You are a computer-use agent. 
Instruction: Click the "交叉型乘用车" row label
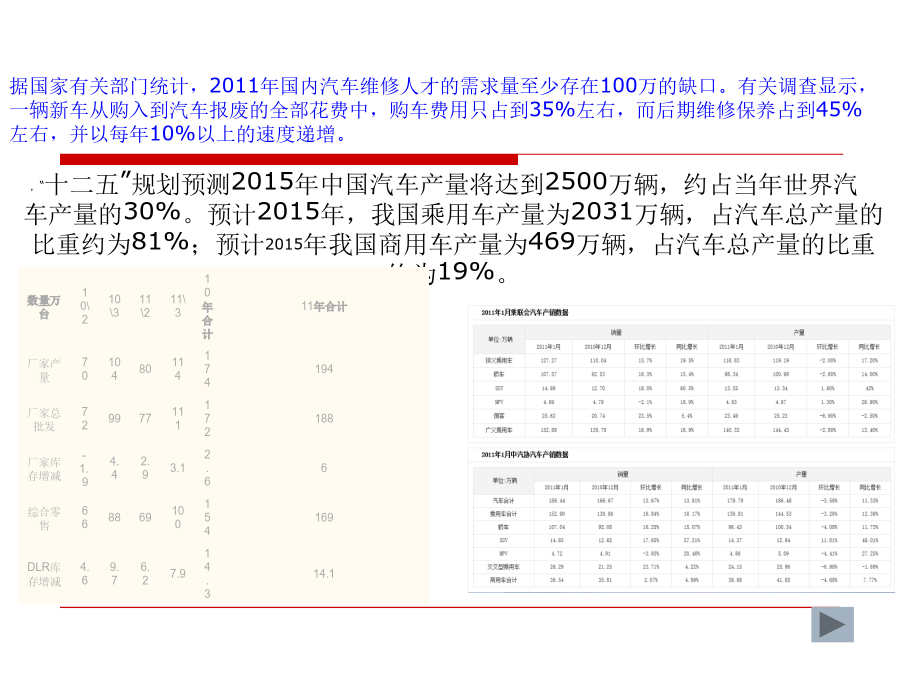(x=503, y=567)
